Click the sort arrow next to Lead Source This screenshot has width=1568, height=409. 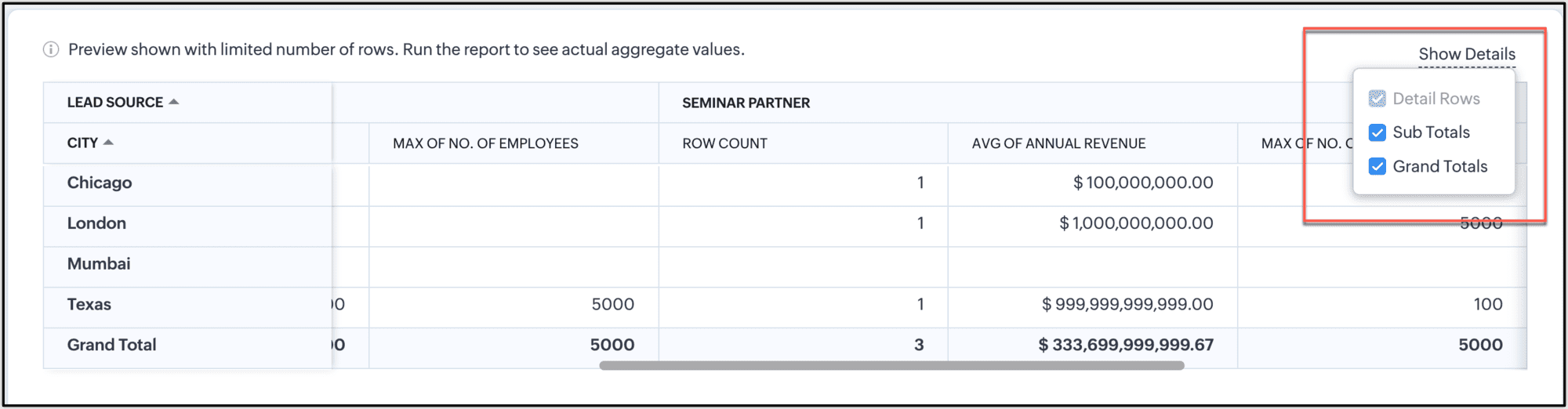click(174, 102)
